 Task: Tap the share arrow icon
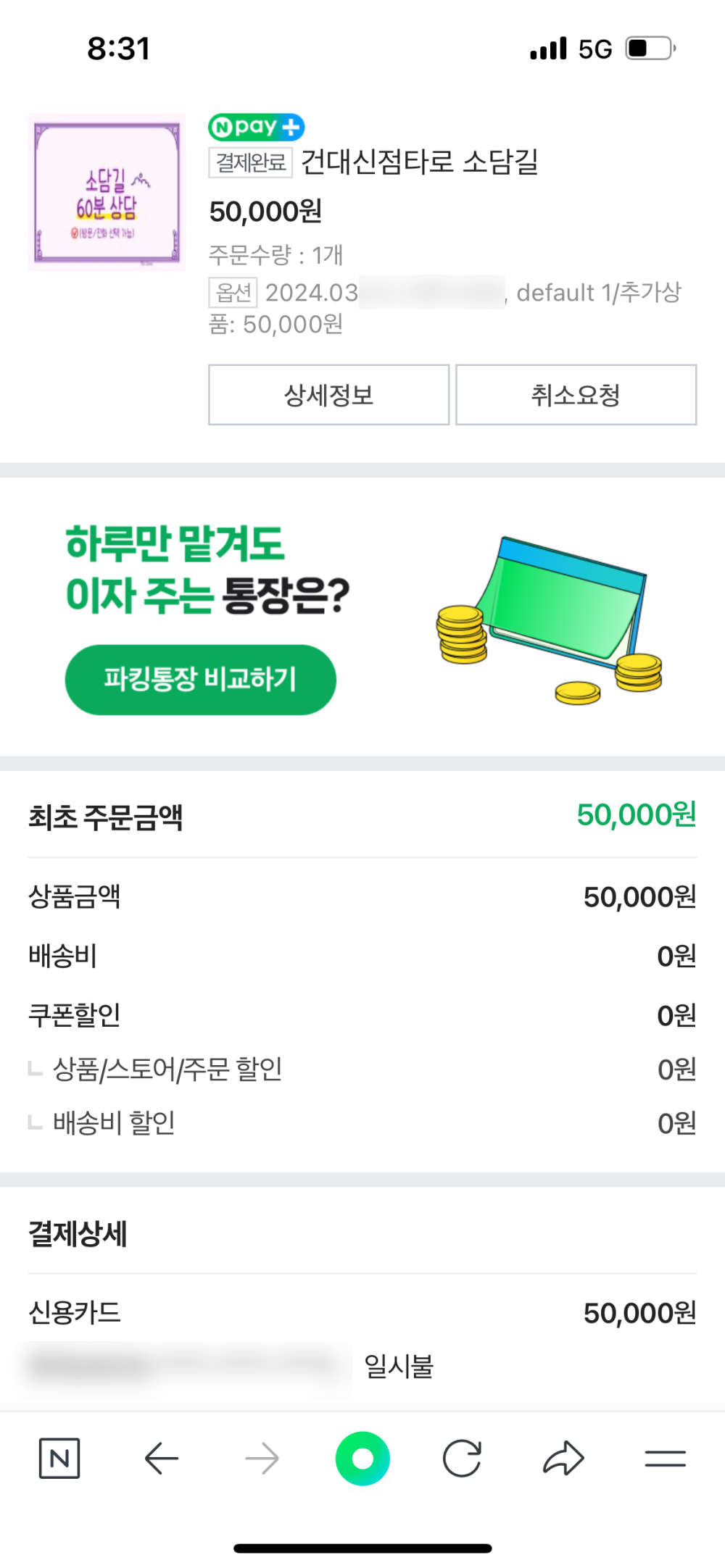pos(563,1458)
